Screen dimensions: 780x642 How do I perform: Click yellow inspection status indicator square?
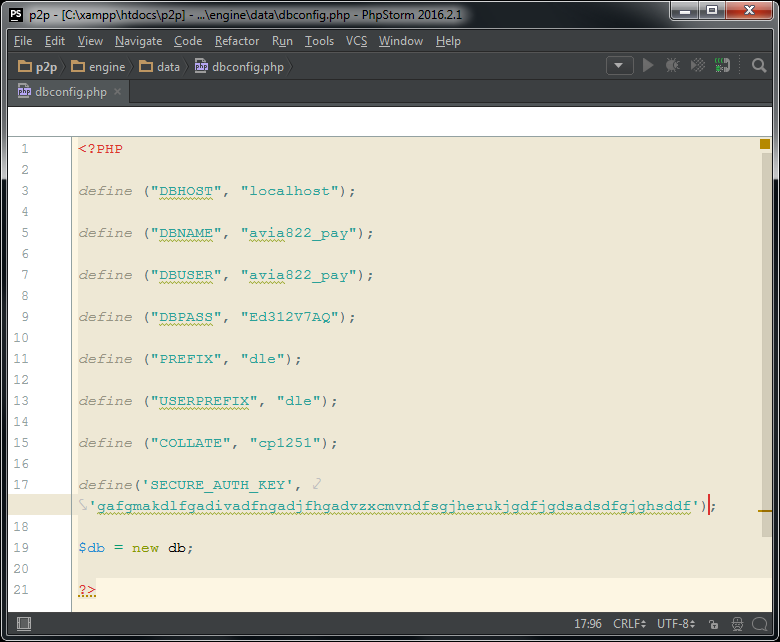pos(765,144)
